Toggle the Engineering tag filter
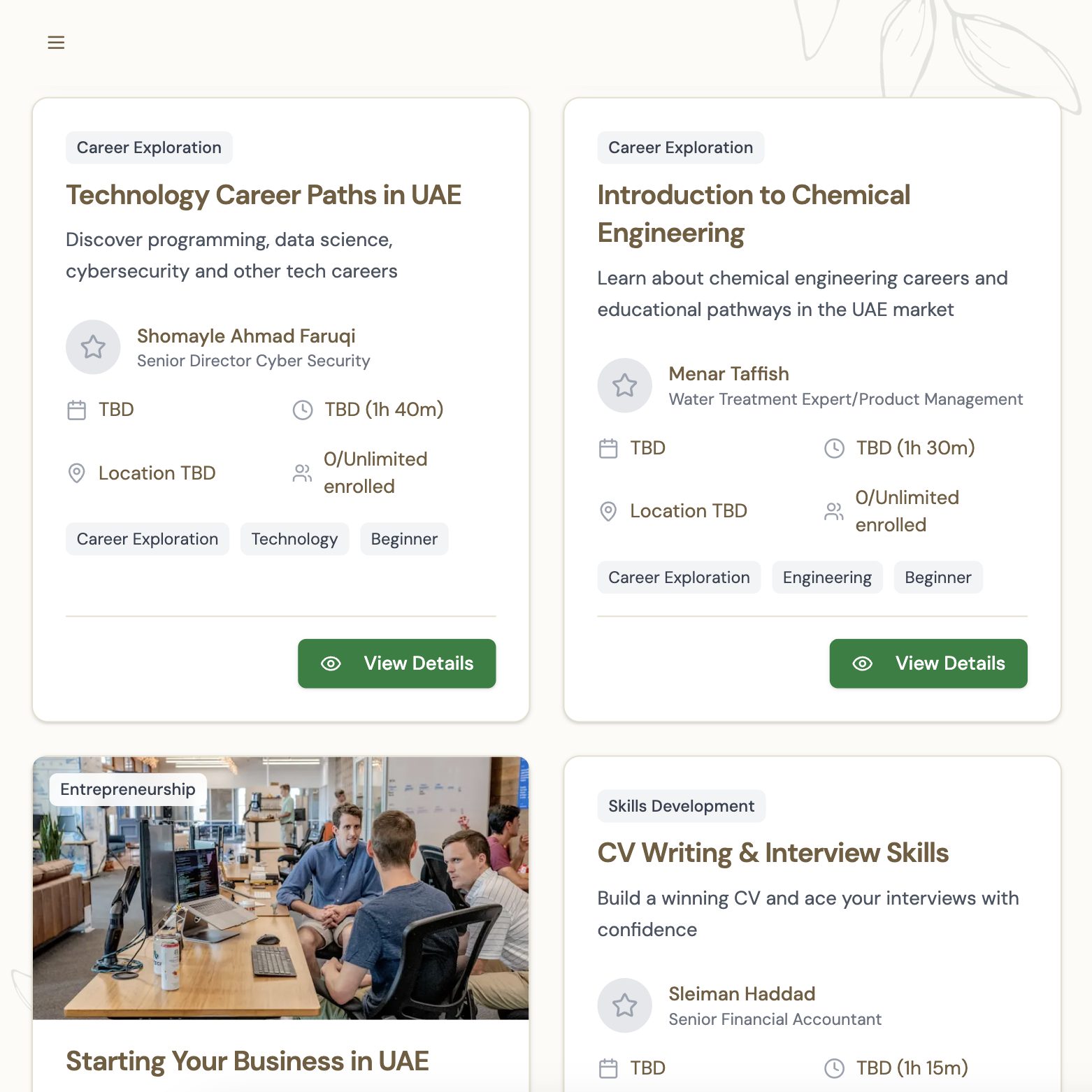The height and width of the screenshot is (1092, 1092). click(827, 577)
